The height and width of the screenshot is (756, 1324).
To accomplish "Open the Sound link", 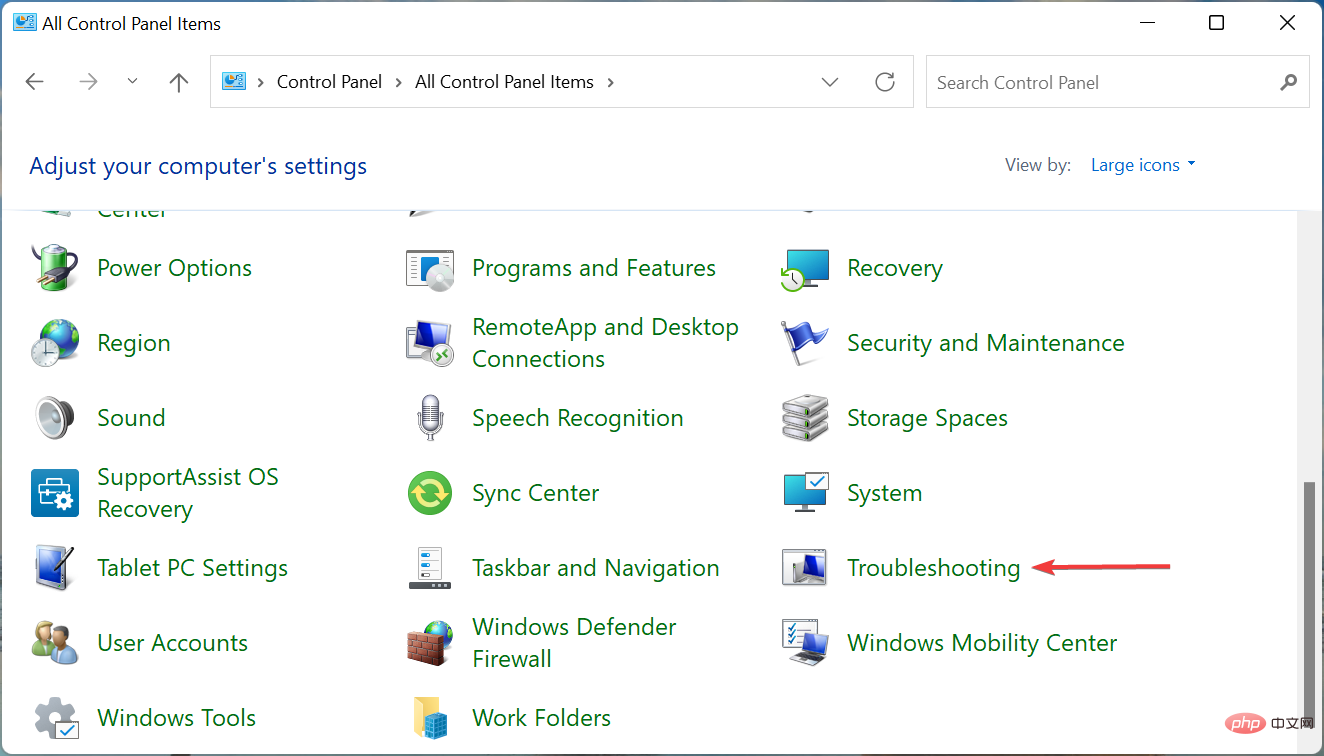I will click(x=131, y=418).
